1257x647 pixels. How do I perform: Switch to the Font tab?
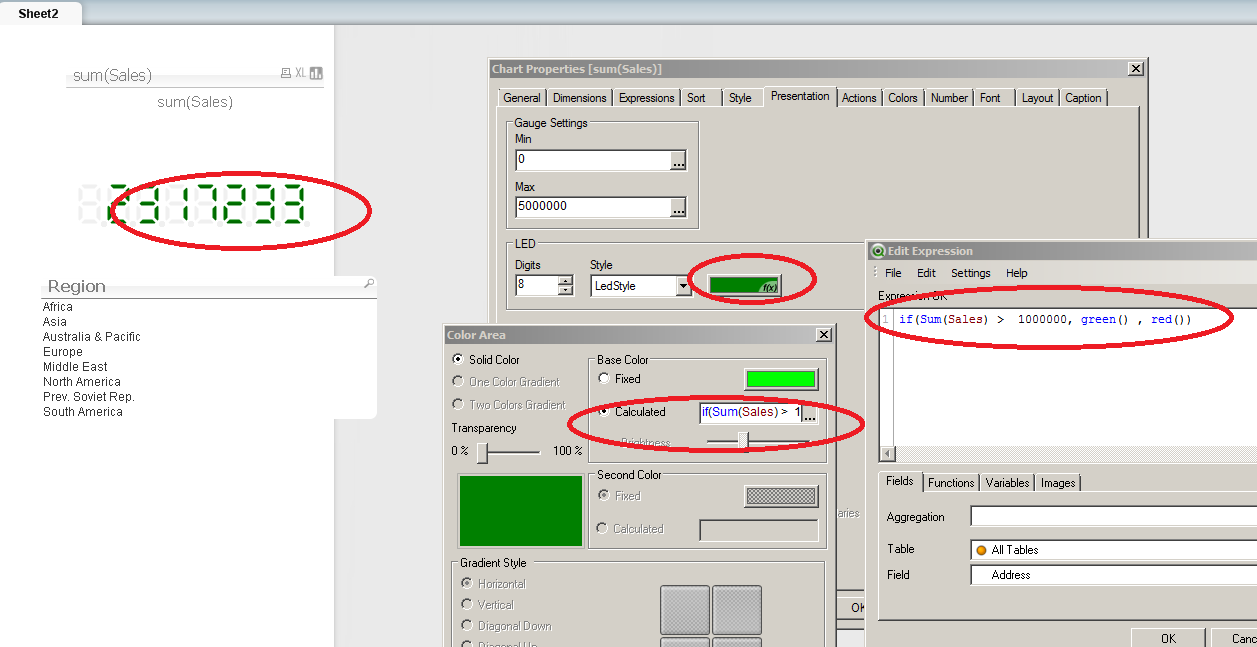point(990,98)
